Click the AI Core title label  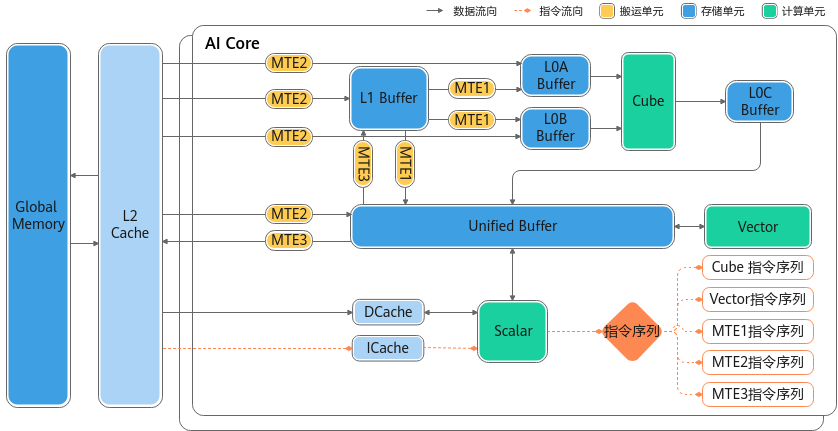click(232, 43)
